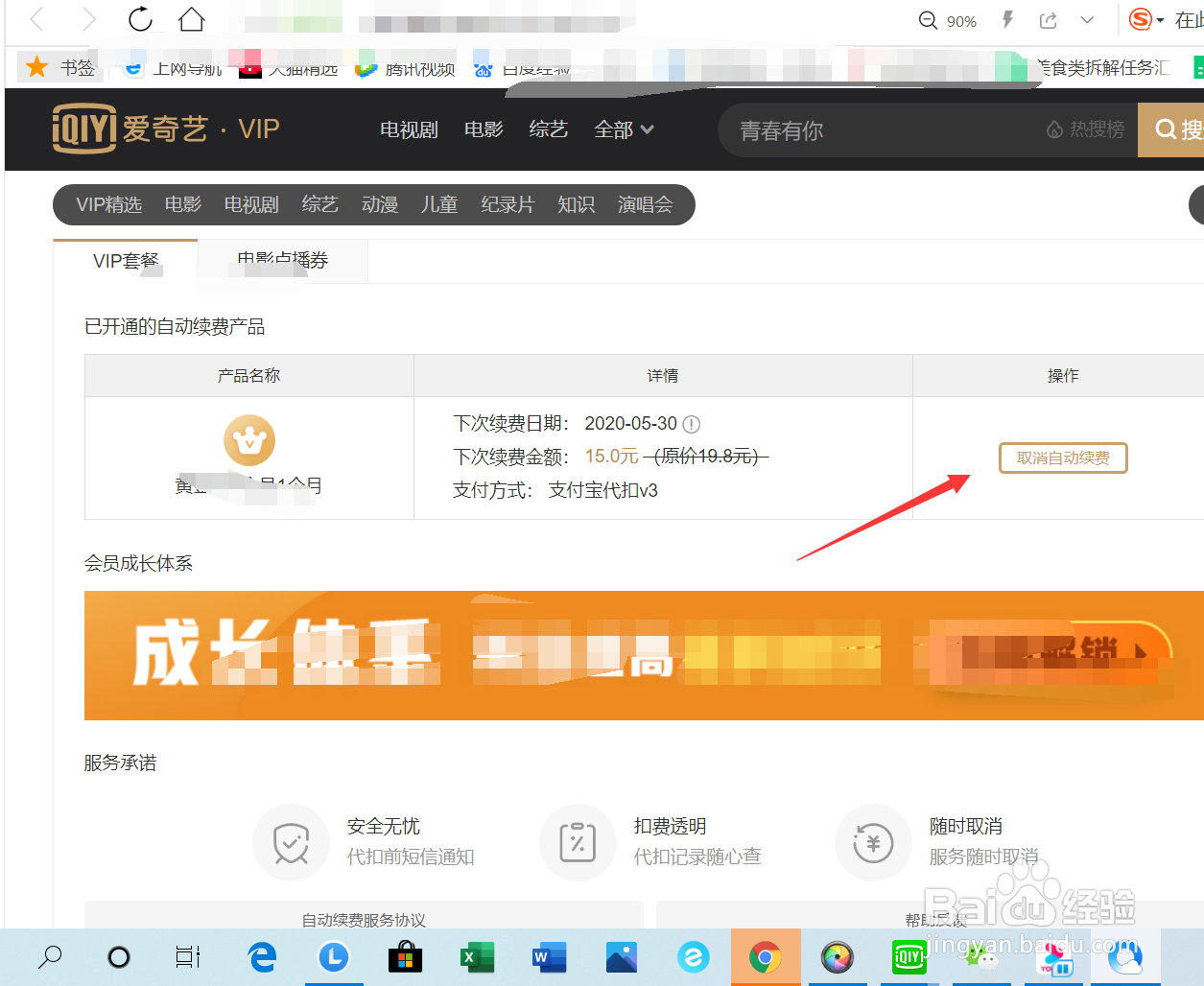The width and height of the screenshot is (1204, 986).
Task: Open 电影 in the top navigation
Action: click(x=484, y=129)
